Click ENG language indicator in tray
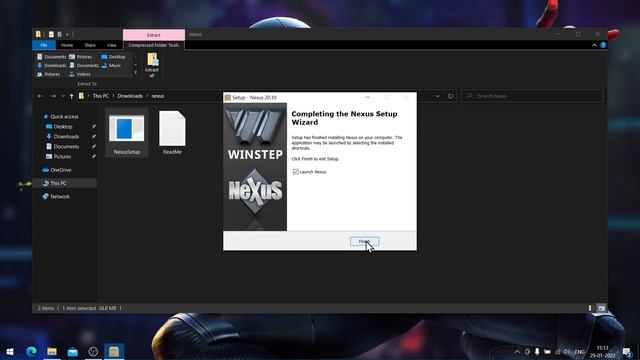The height and width of the screenshot is (360, 640). pos(580,352)
